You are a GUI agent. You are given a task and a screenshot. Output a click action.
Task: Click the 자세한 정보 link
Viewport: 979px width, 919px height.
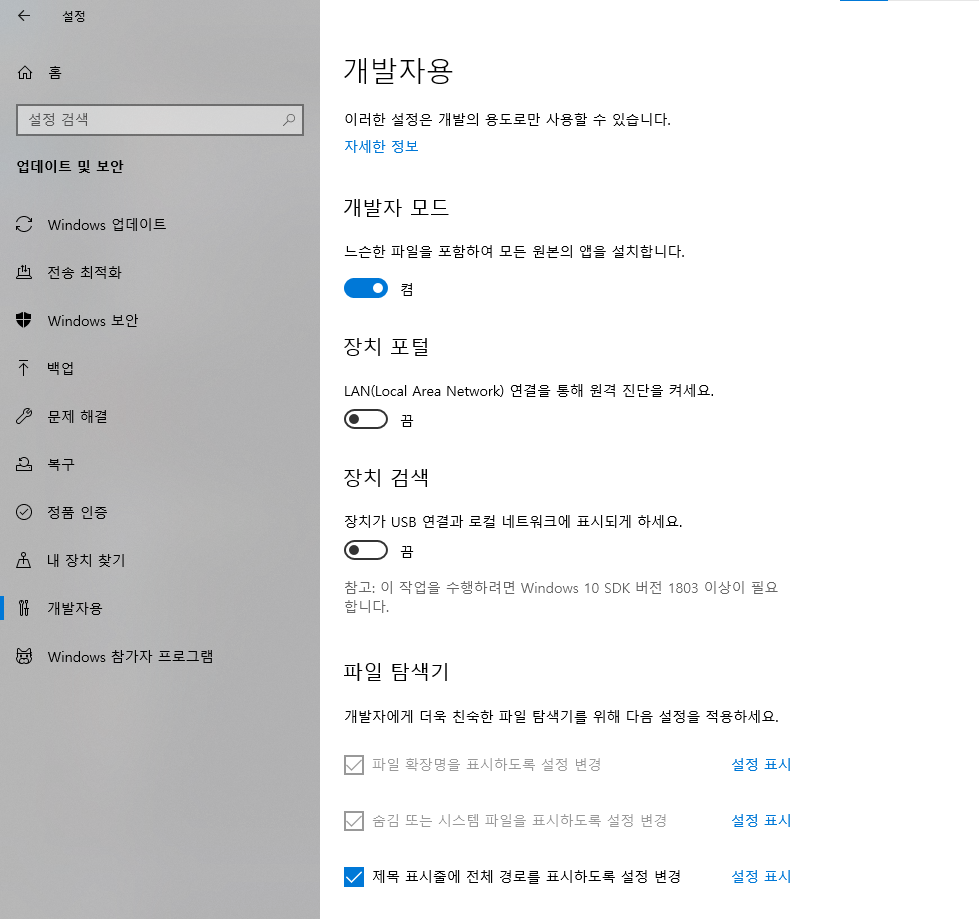tap(381, 146)
